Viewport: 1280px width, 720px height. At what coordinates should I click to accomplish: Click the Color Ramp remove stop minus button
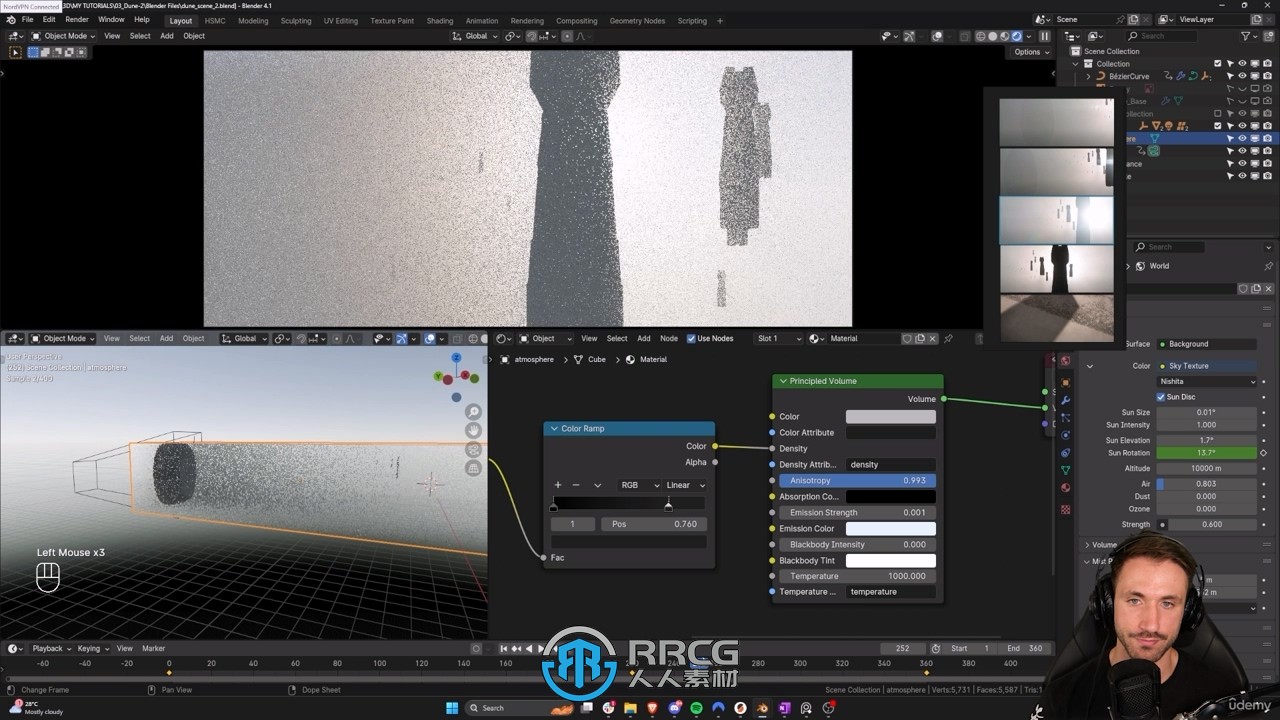tap(576, 485)
